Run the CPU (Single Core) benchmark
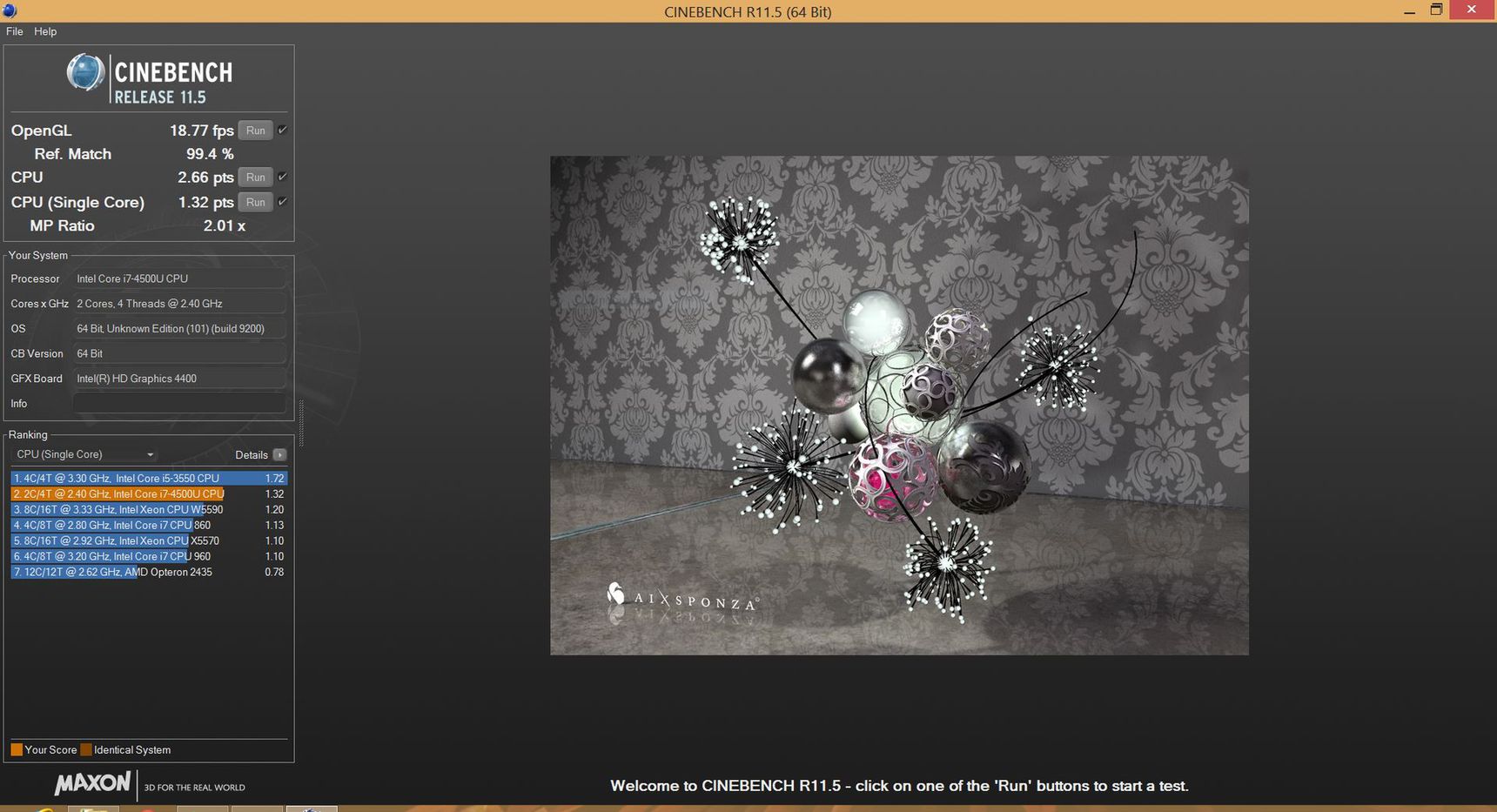Viewport: 1497px width, 812px height. (255, 202)
